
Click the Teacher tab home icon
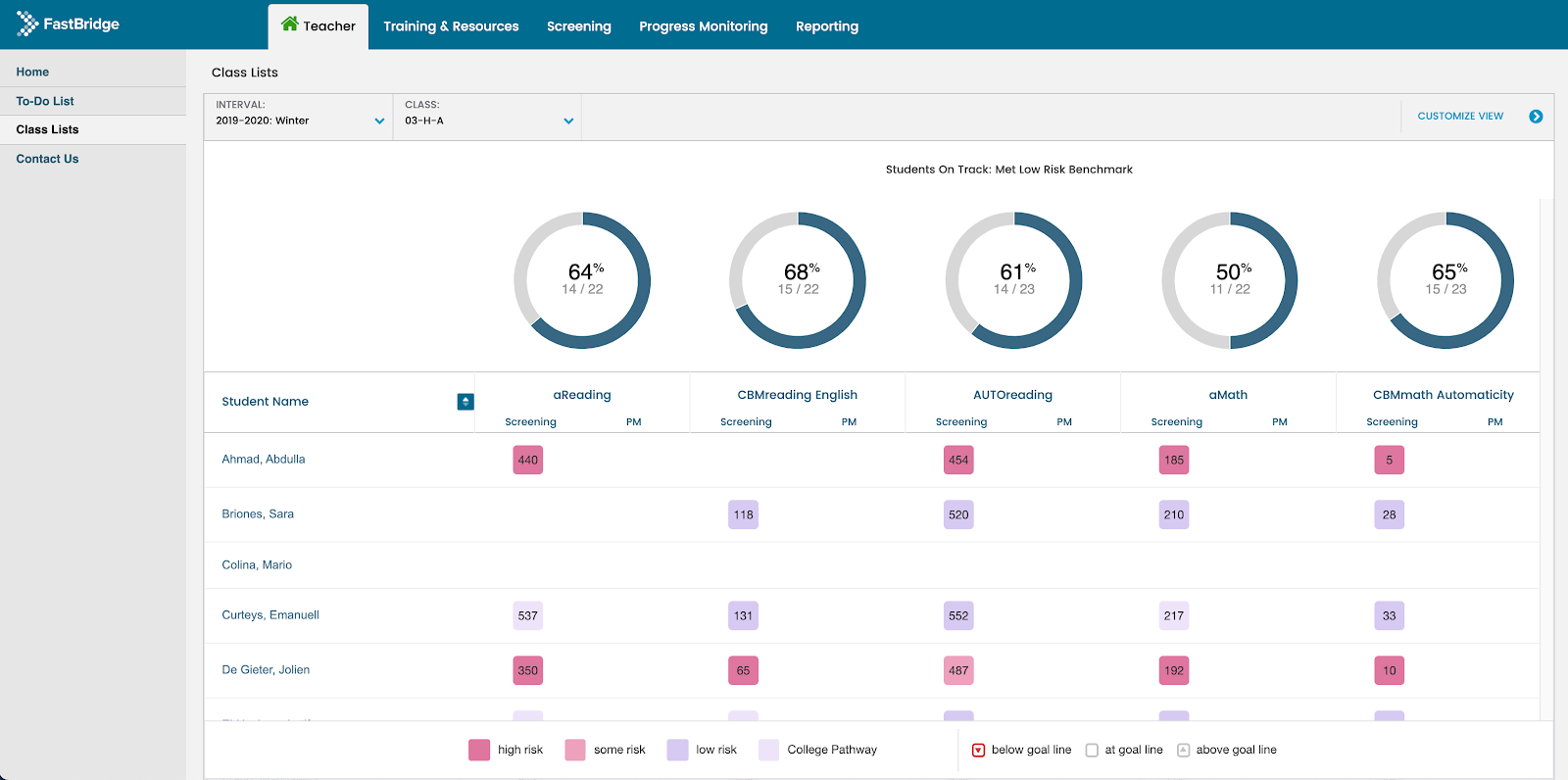pos(290,24)
